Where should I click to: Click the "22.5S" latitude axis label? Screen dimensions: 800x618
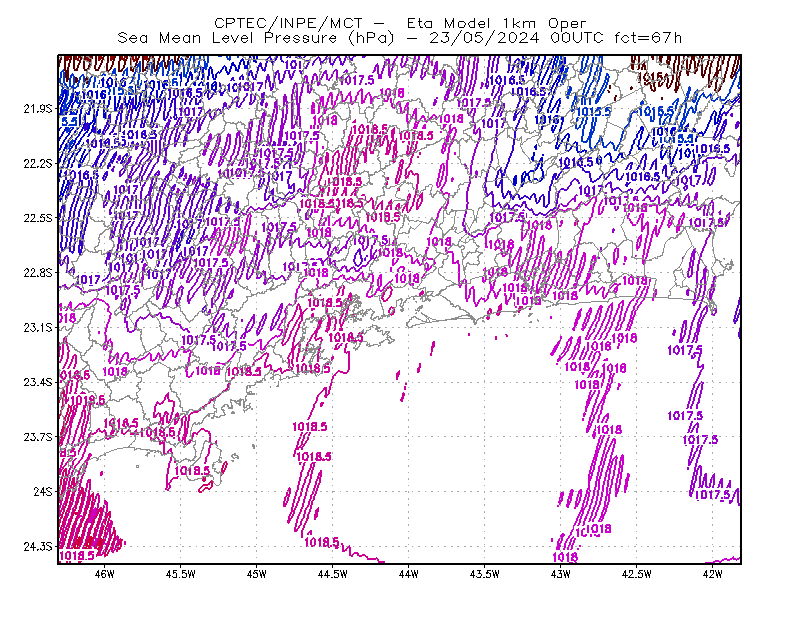click(38, 218)
